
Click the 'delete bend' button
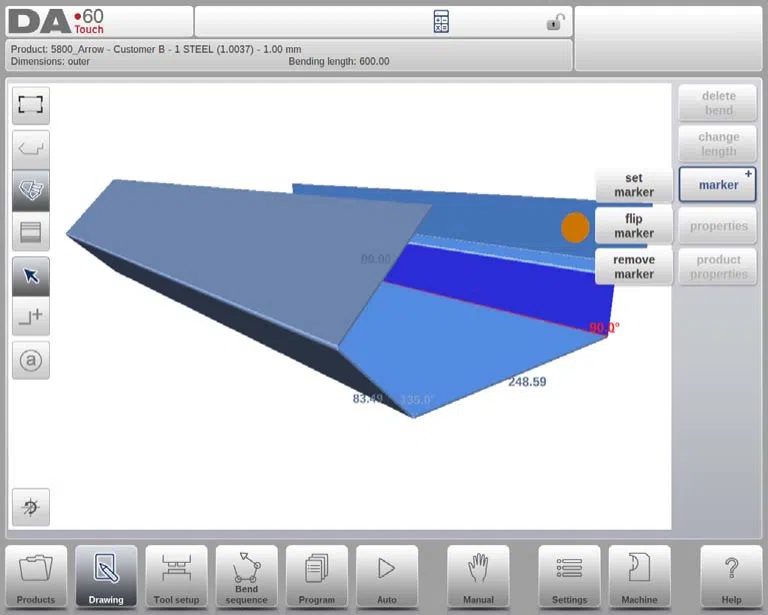click(718, 103)
